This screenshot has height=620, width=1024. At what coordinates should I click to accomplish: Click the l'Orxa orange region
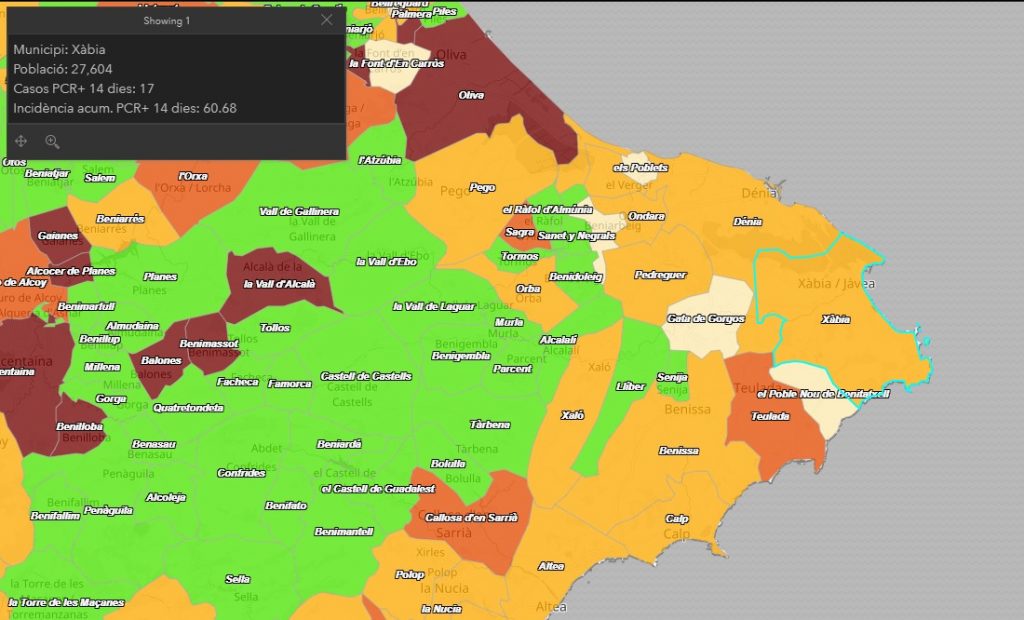coord(193,177)
